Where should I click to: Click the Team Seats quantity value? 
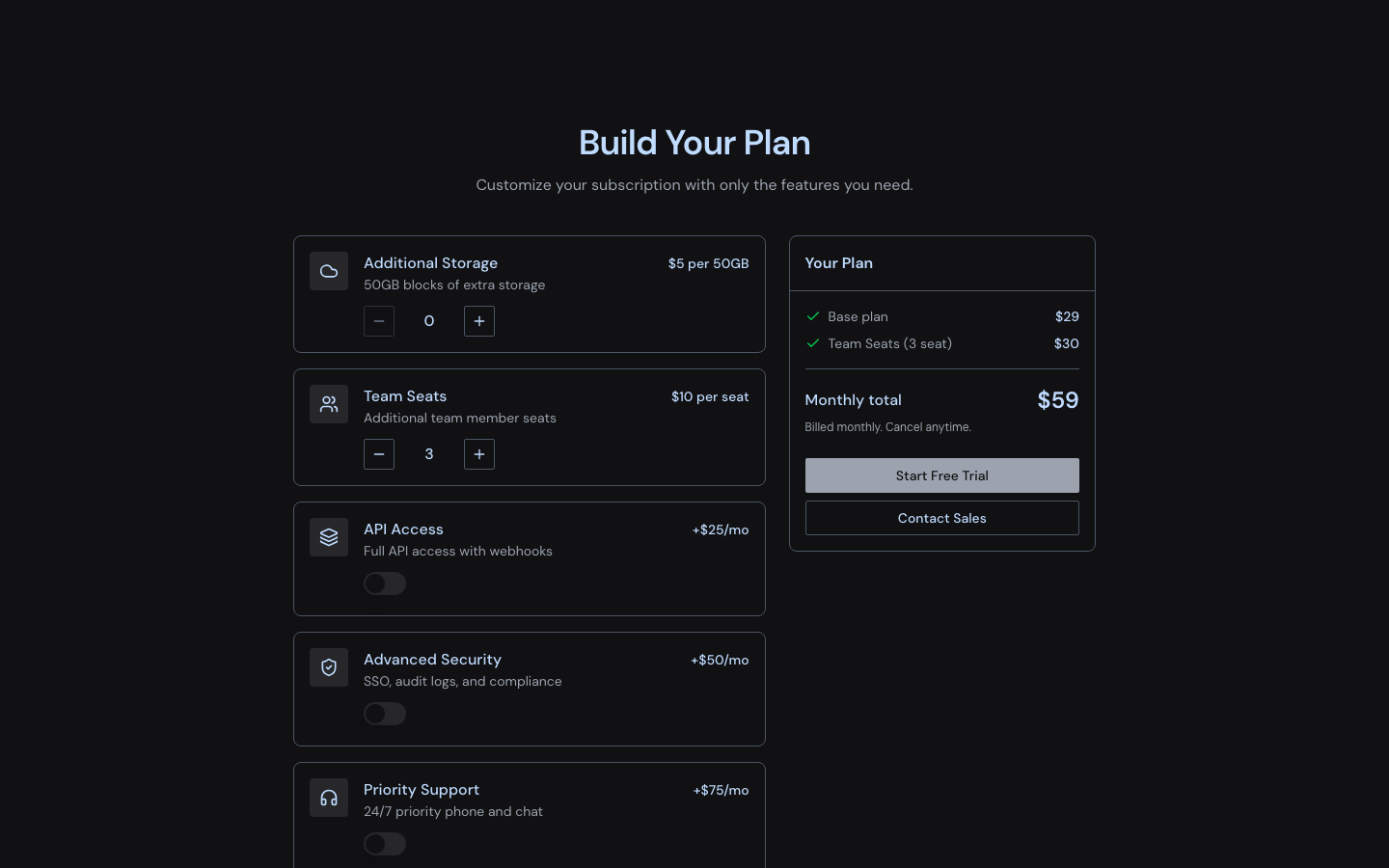[429, 454]
